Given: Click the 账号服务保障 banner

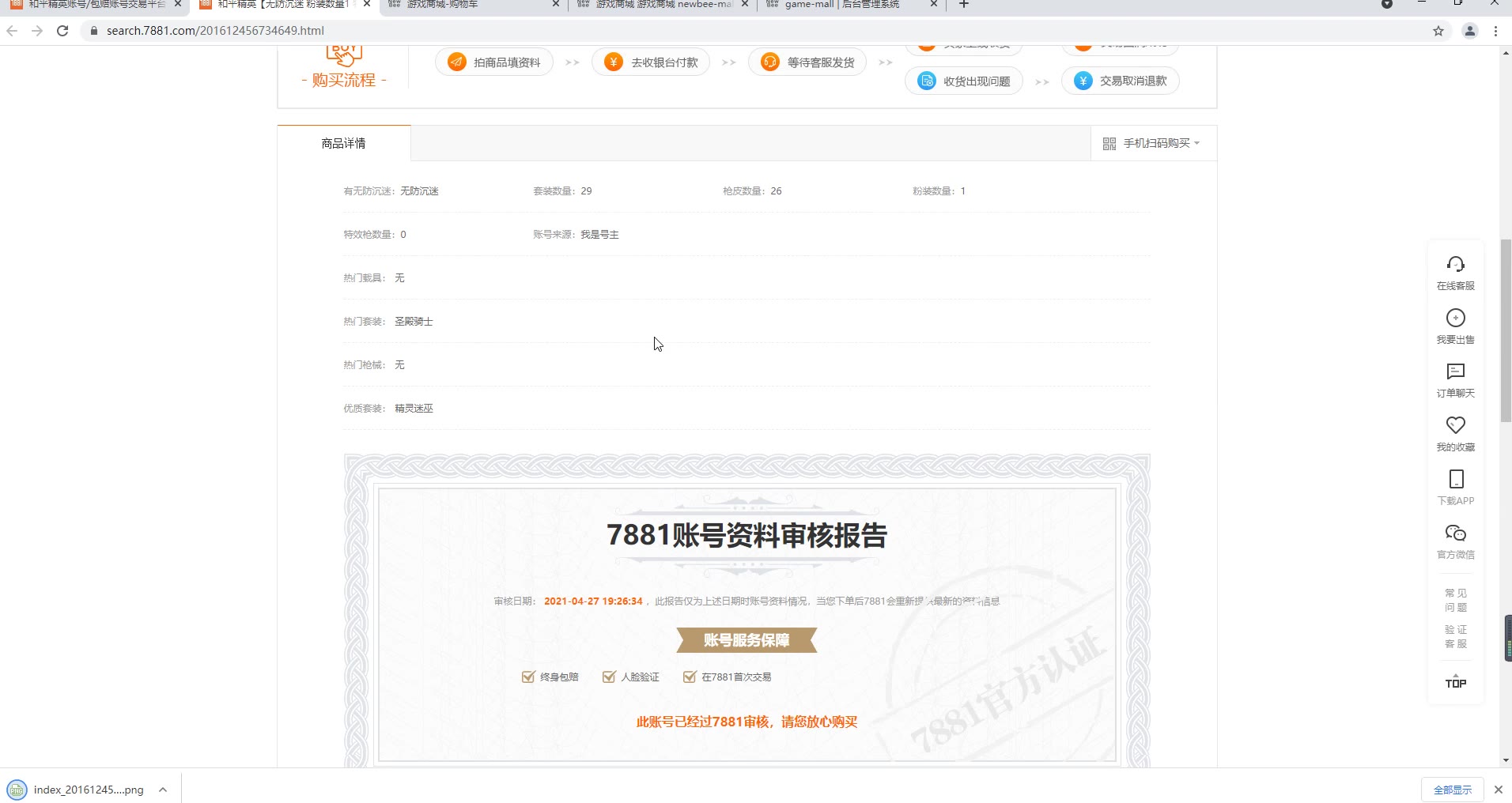Looking at the screenshot, I should [747, 640].
